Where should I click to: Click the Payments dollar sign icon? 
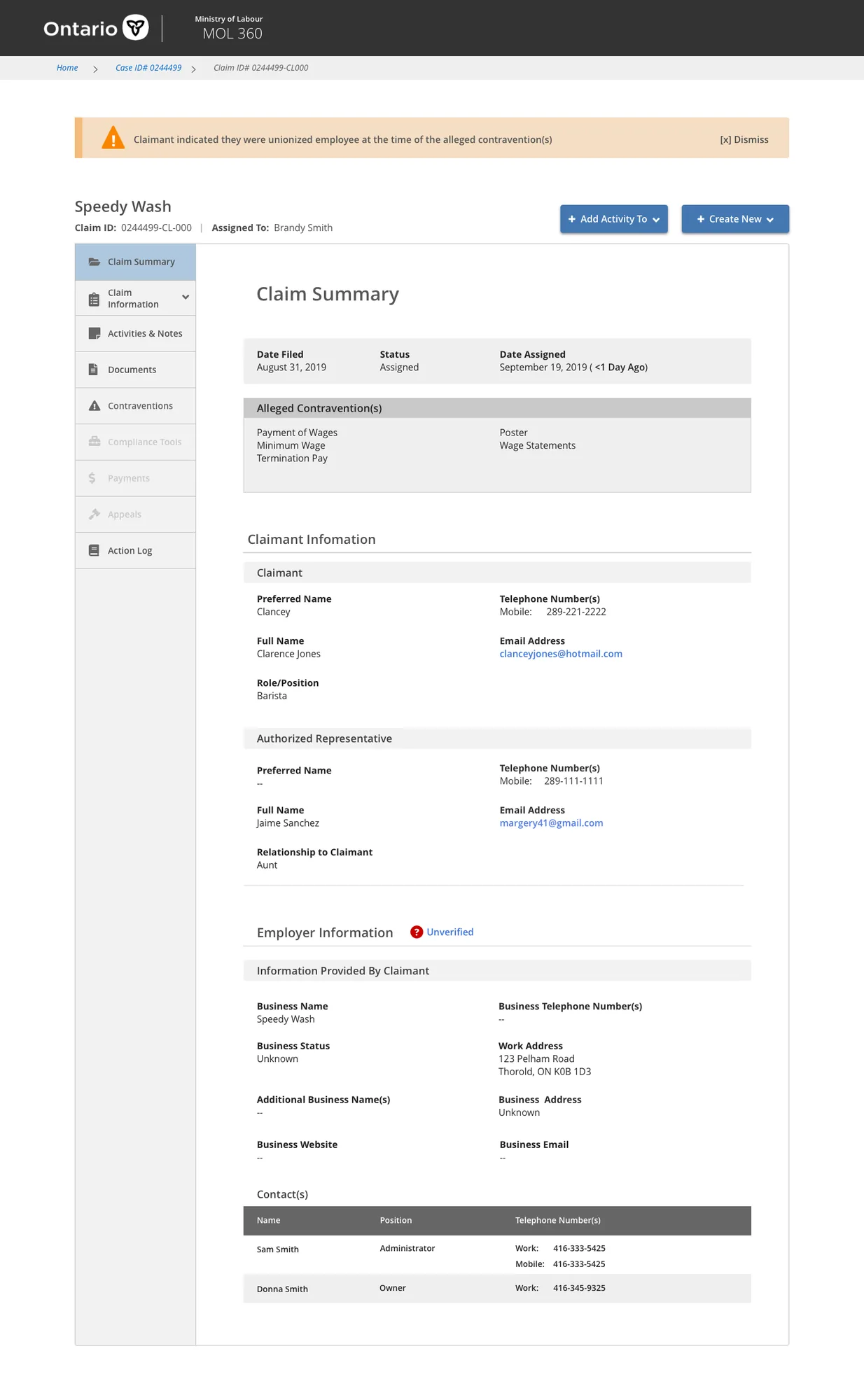[92, 478]
